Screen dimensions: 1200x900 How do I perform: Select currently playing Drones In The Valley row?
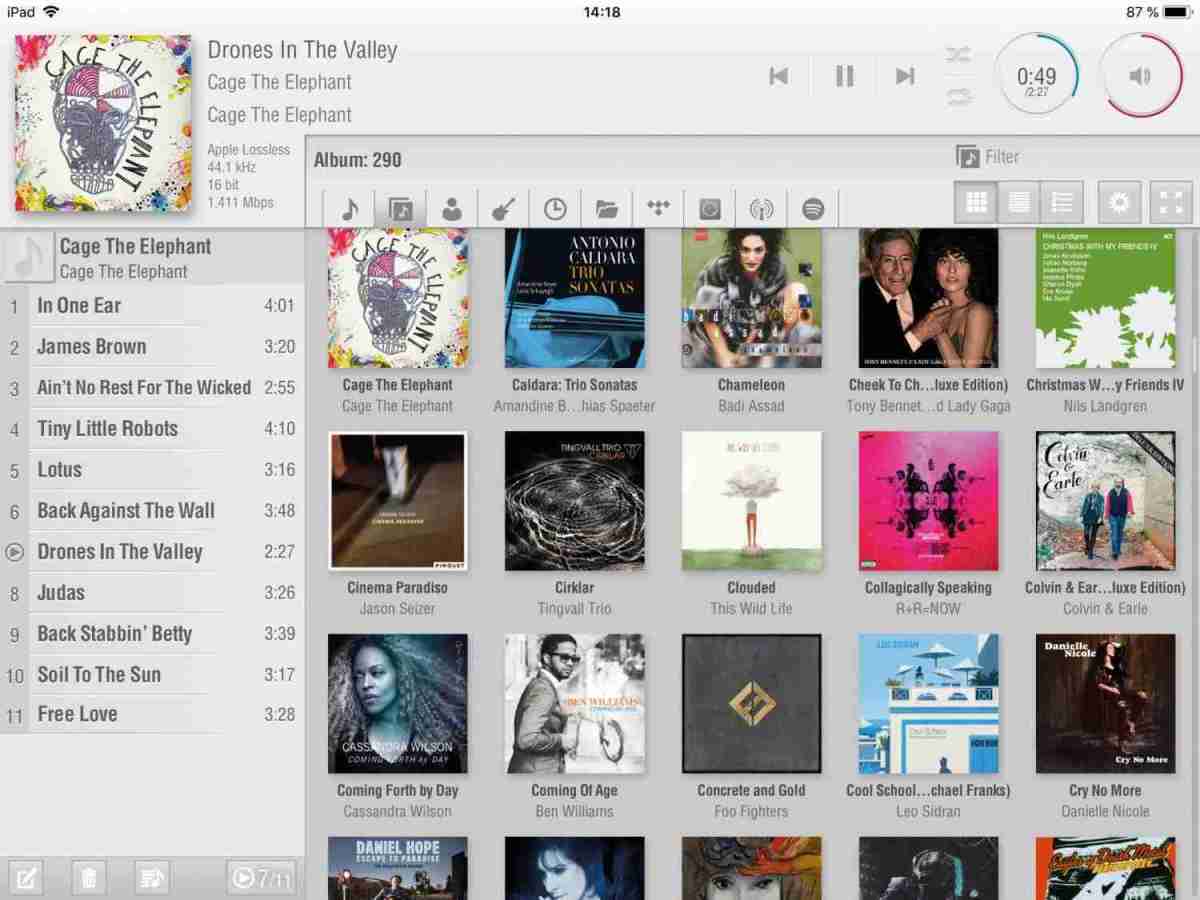(152, 552)
